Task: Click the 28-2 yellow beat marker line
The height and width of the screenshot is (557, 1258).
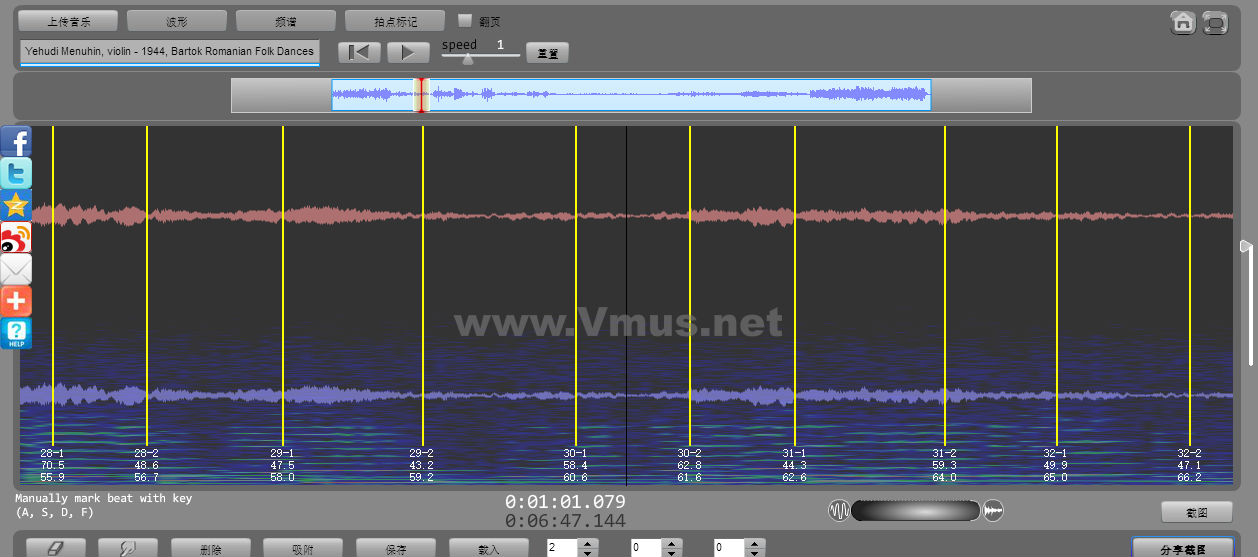Action: tap(147, 290)
